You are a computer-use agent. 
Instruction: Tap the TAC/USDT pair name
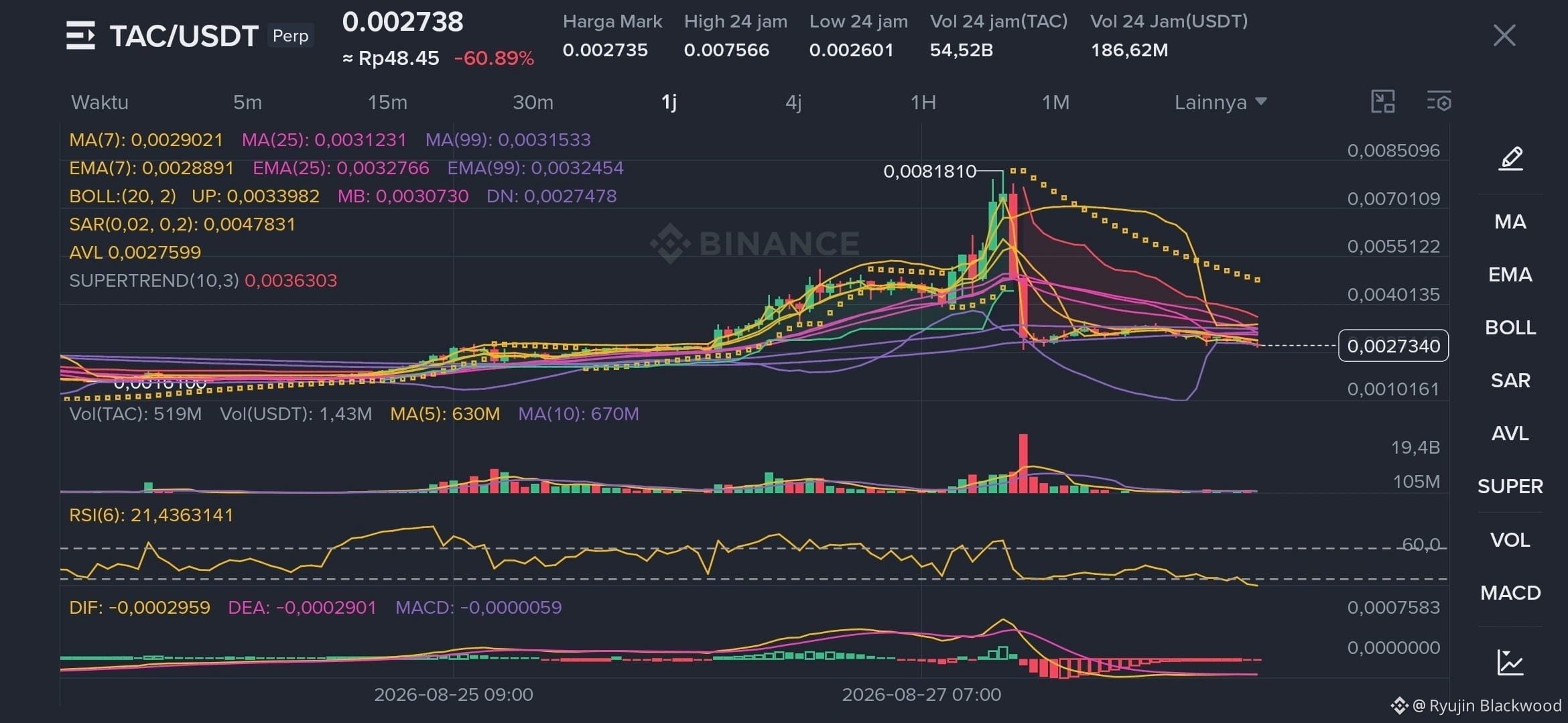point(184,36)
